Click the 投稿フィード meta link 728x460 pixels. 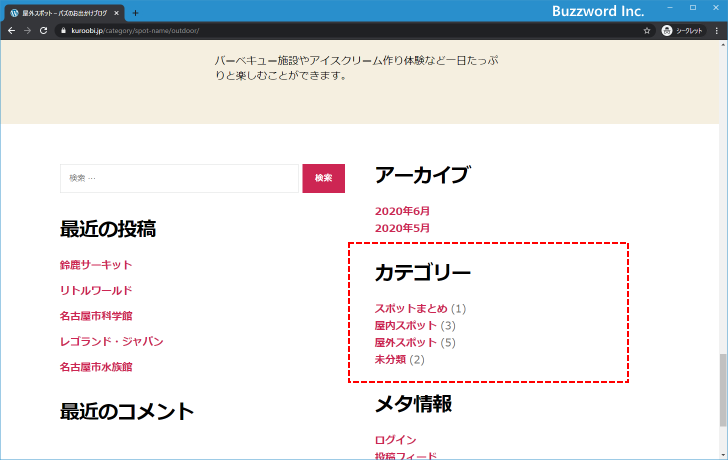pyautogui.click(x=406, y=456)
